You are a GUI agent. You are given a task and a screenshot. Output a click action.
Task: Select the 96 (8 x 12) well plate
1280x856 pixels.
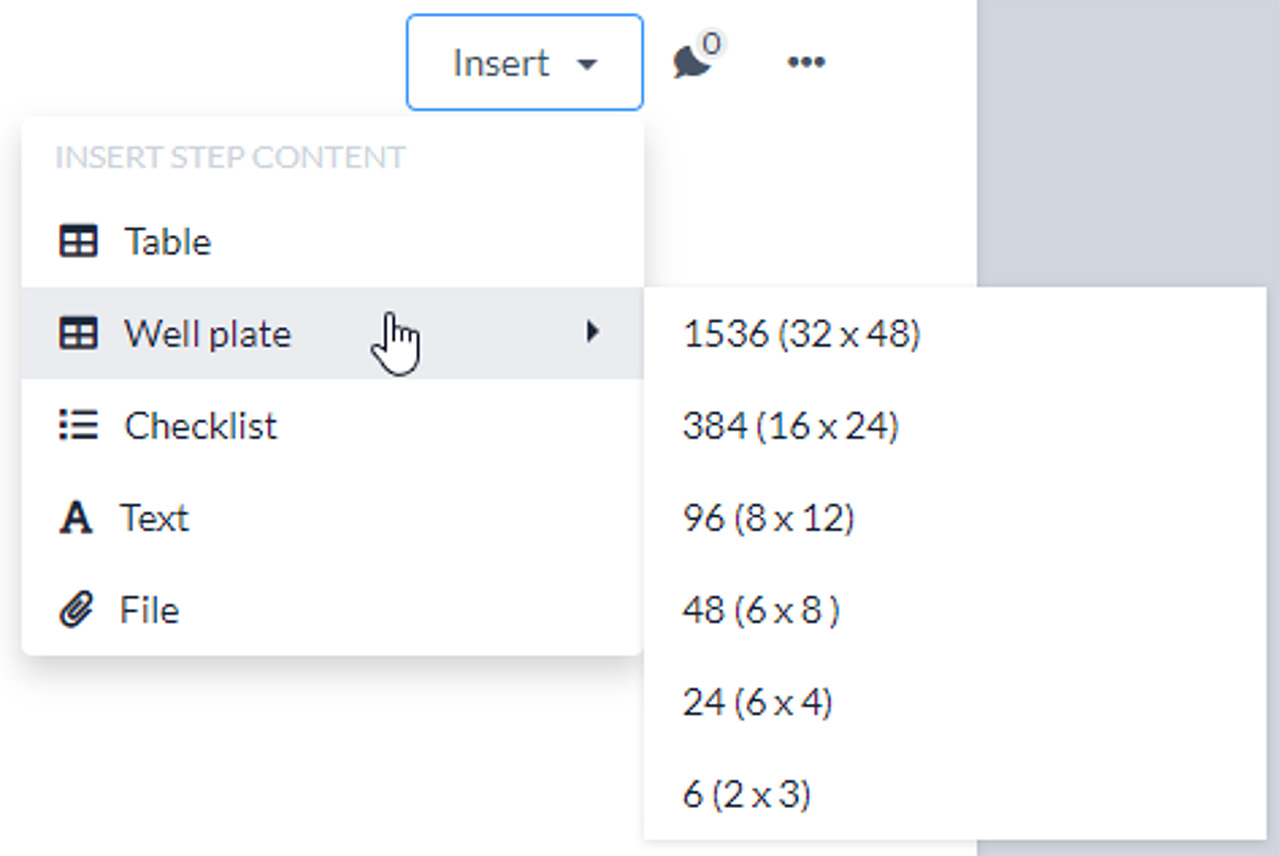(x=768, y=518)
